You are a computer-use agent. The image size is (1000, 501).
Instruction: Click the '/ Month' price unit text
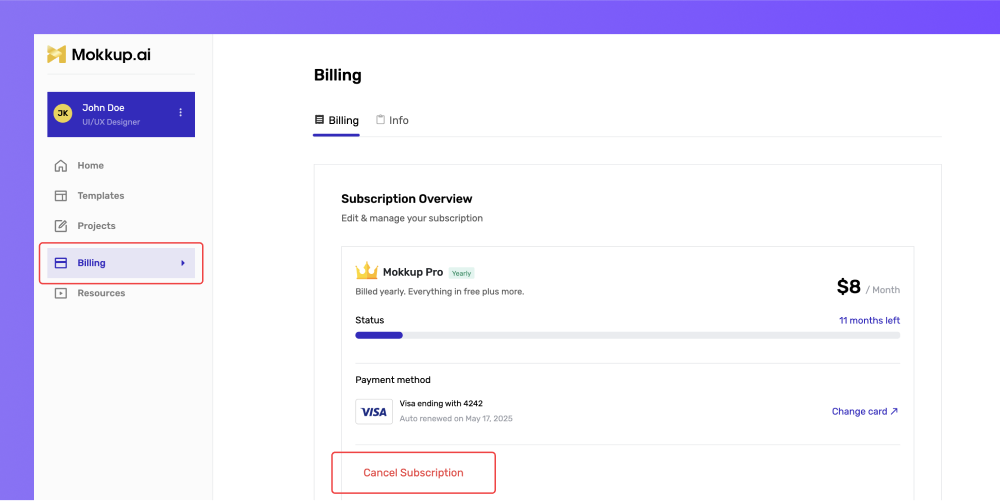(883, 290)
